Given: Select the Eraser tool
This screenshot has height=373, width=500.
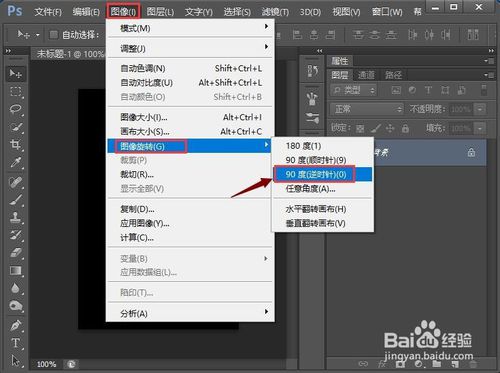Looking at the screenshot, I should tap(15, 253).
